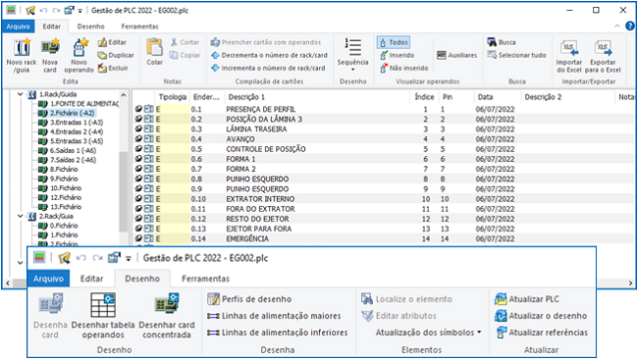
Task: Click operand icon on FORMA 1 row
Action: coord(139,159)
